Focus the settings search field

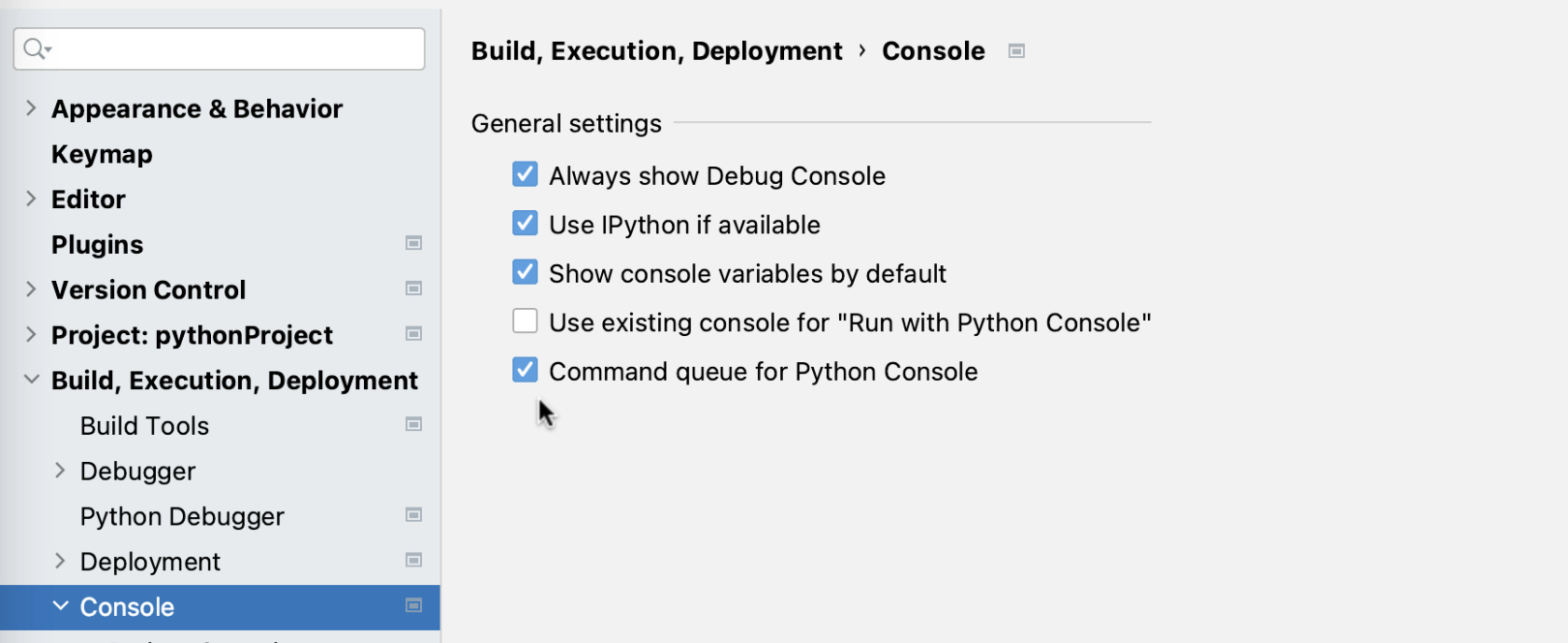(x=232, y=48)
